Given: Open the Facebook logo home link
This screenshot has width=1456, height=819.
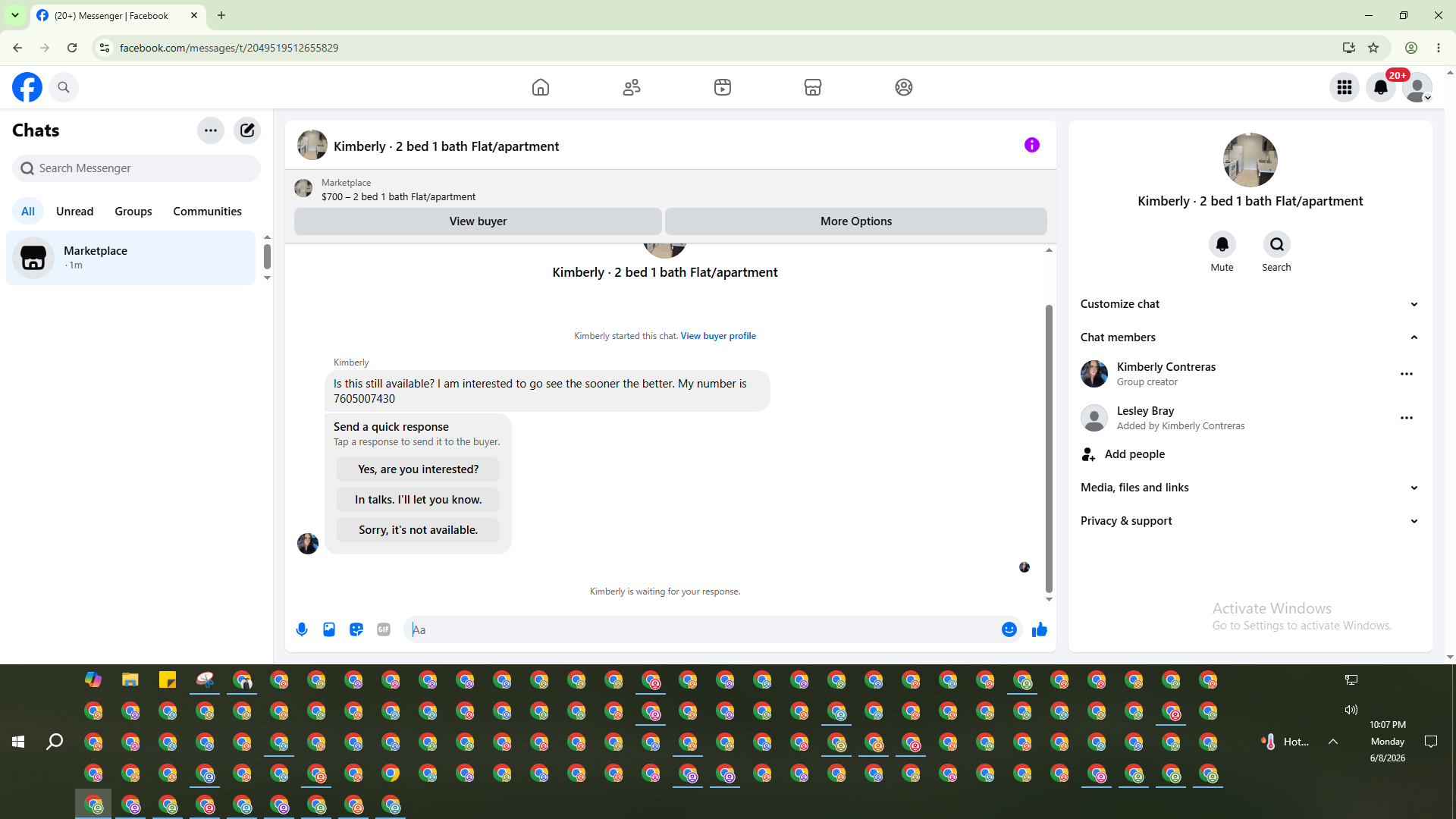Looking at the screenshot, I should [27, 87].
